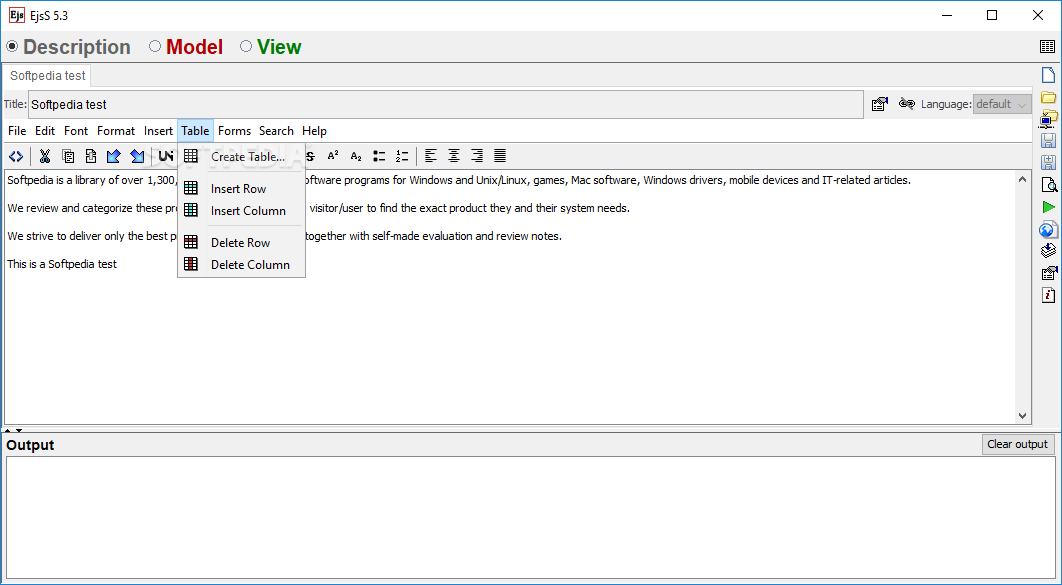
Task: Open the Format menu
Action: coord(116,131)
